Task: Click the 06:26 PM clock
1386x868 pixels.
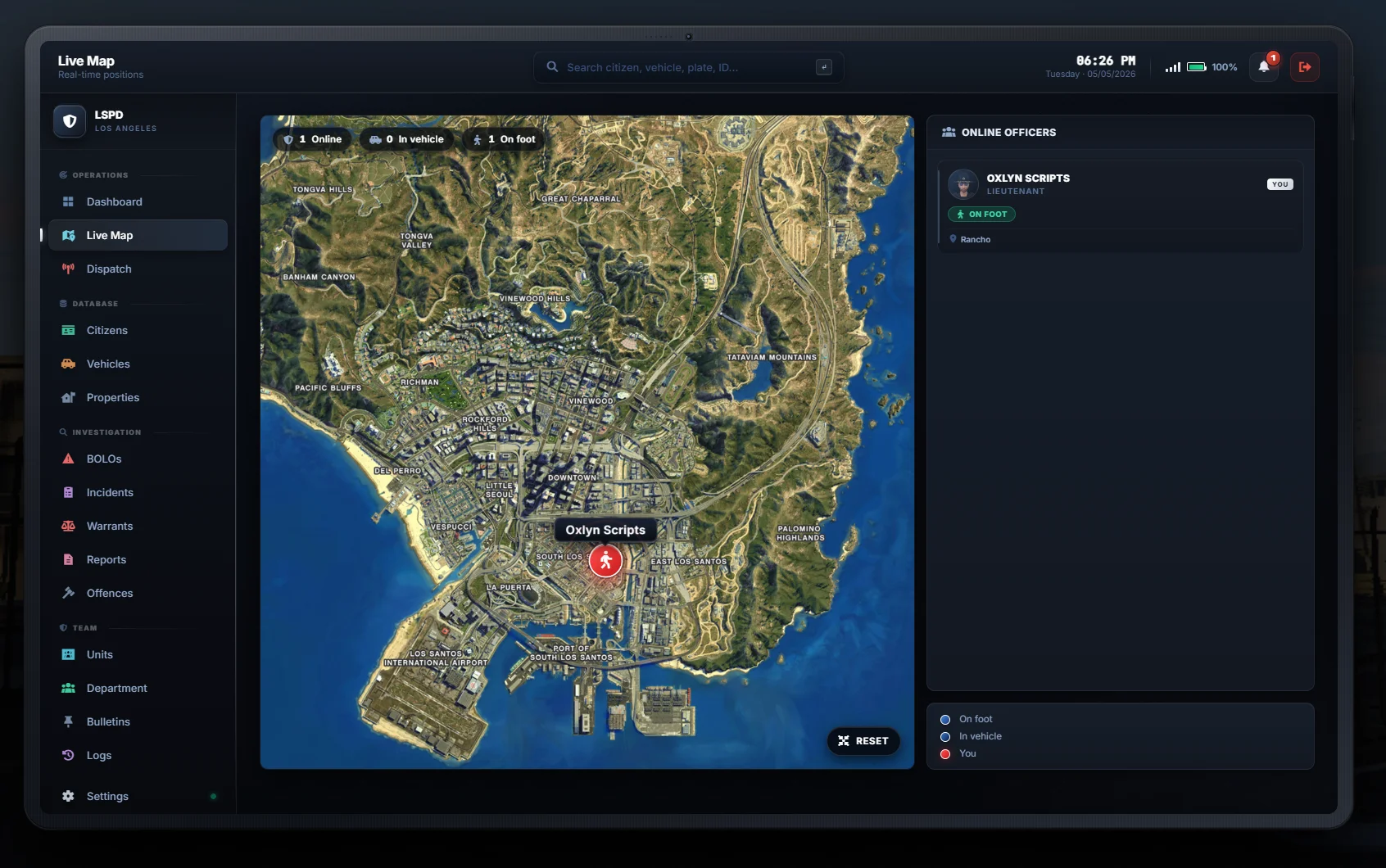Action: click(x=1106, y=61)
